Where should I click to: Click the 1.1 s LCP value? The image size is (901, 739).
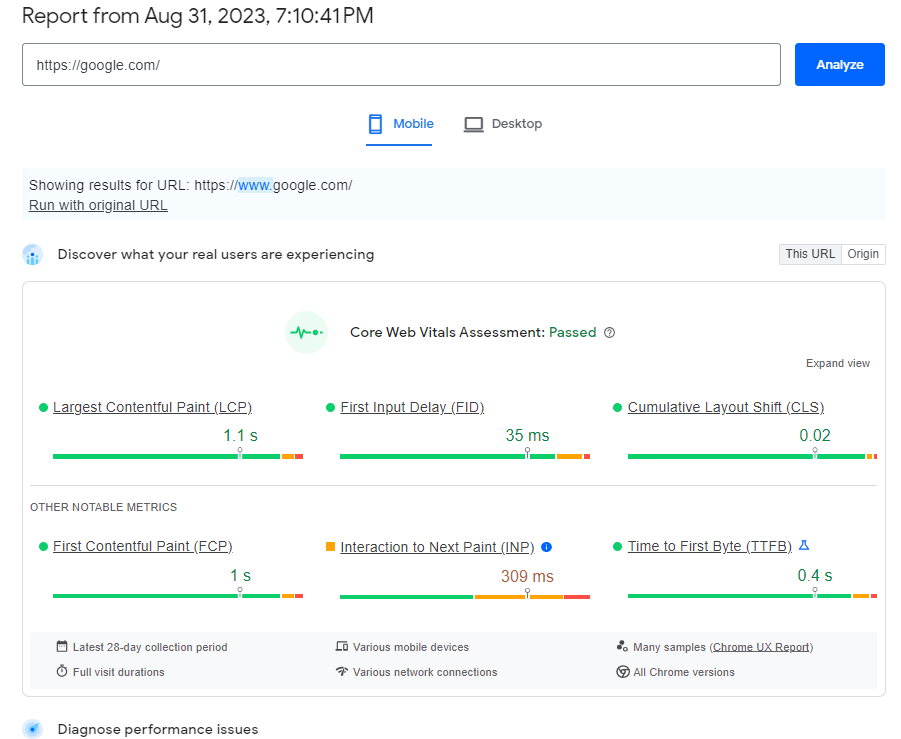240,436
